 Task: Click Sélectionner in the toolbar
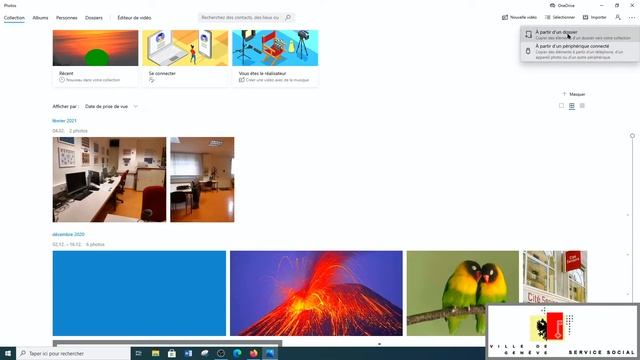tap(560, 18)
